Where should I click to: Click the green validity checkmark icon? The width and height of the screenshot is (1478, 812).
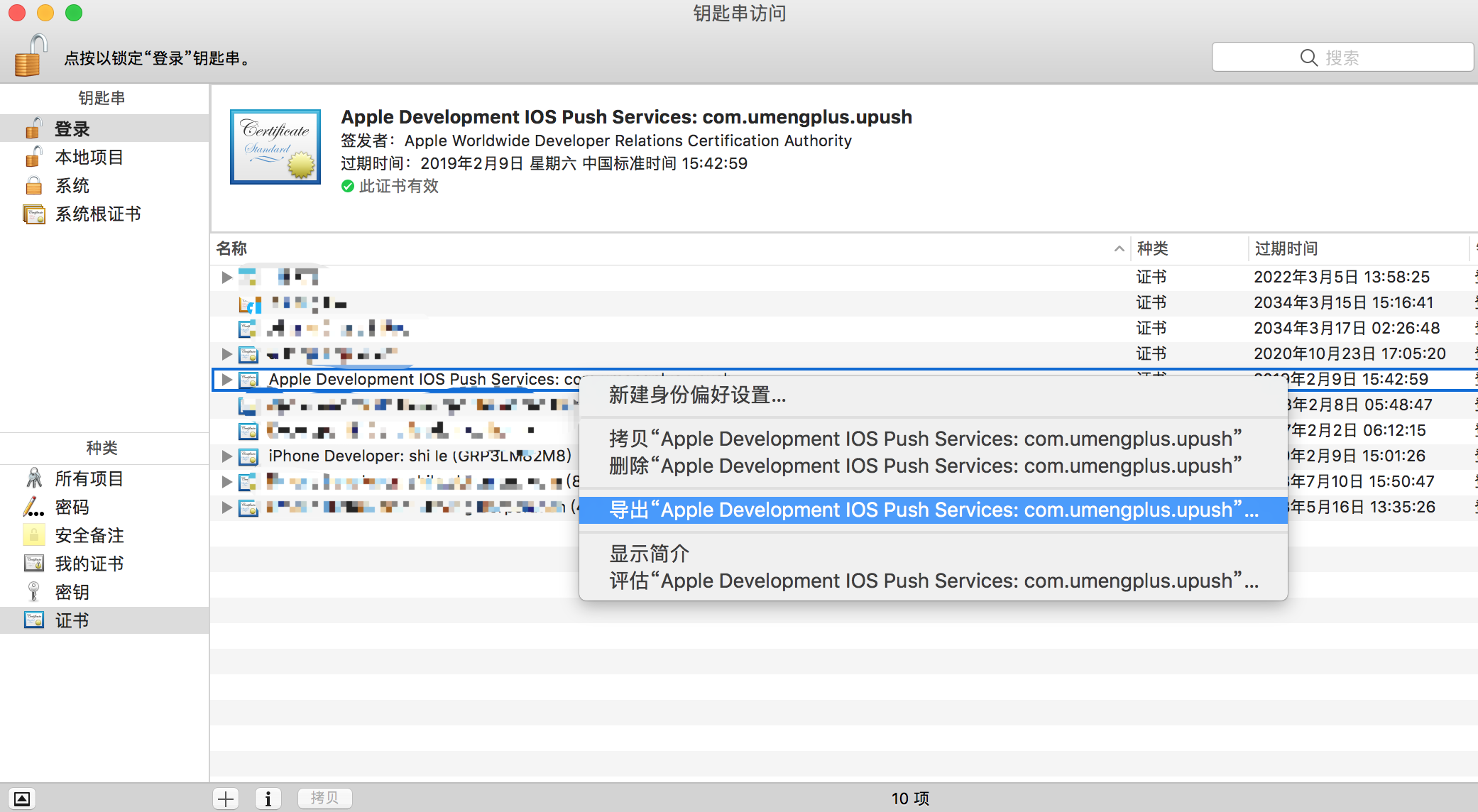point(348,186)
